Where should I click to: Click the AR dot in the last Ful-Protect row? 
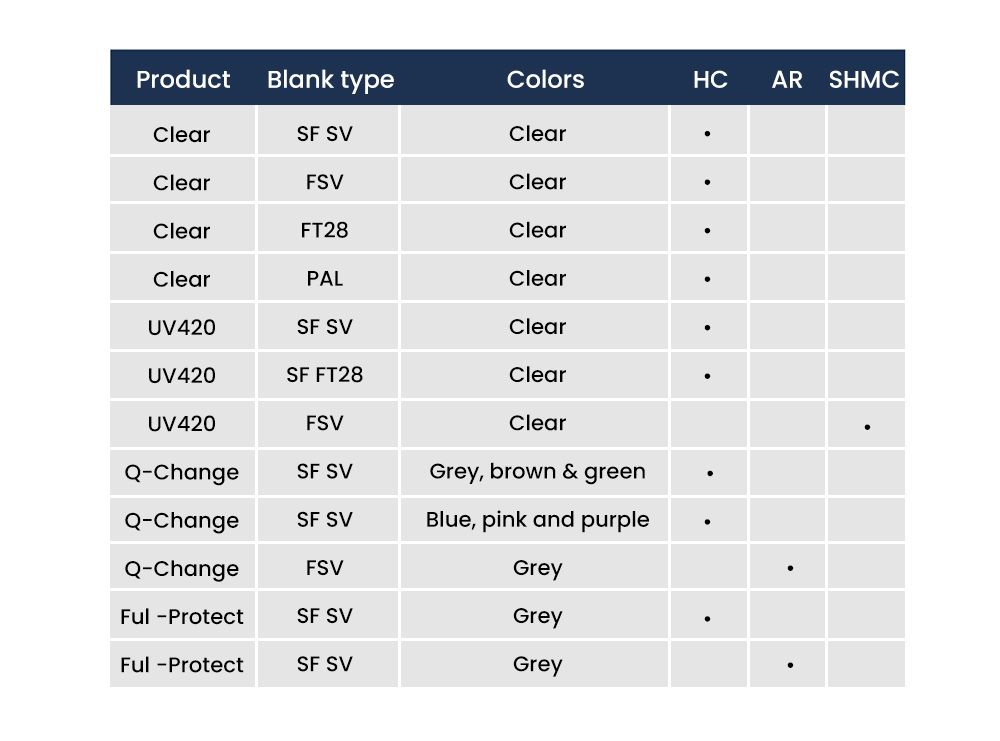790,665
